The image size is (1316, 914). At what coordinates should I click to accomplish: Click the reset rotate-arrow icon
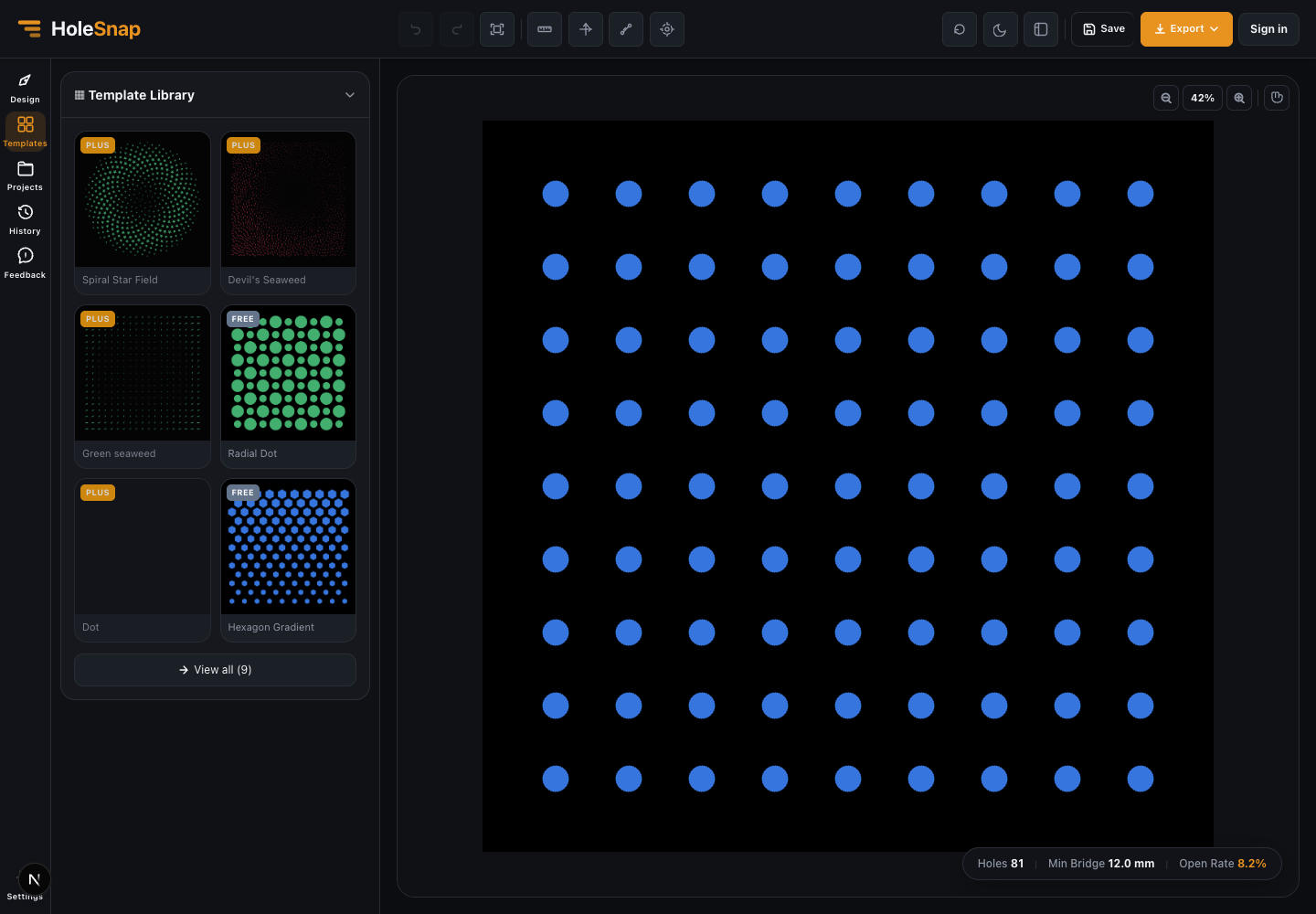point(960,29)
